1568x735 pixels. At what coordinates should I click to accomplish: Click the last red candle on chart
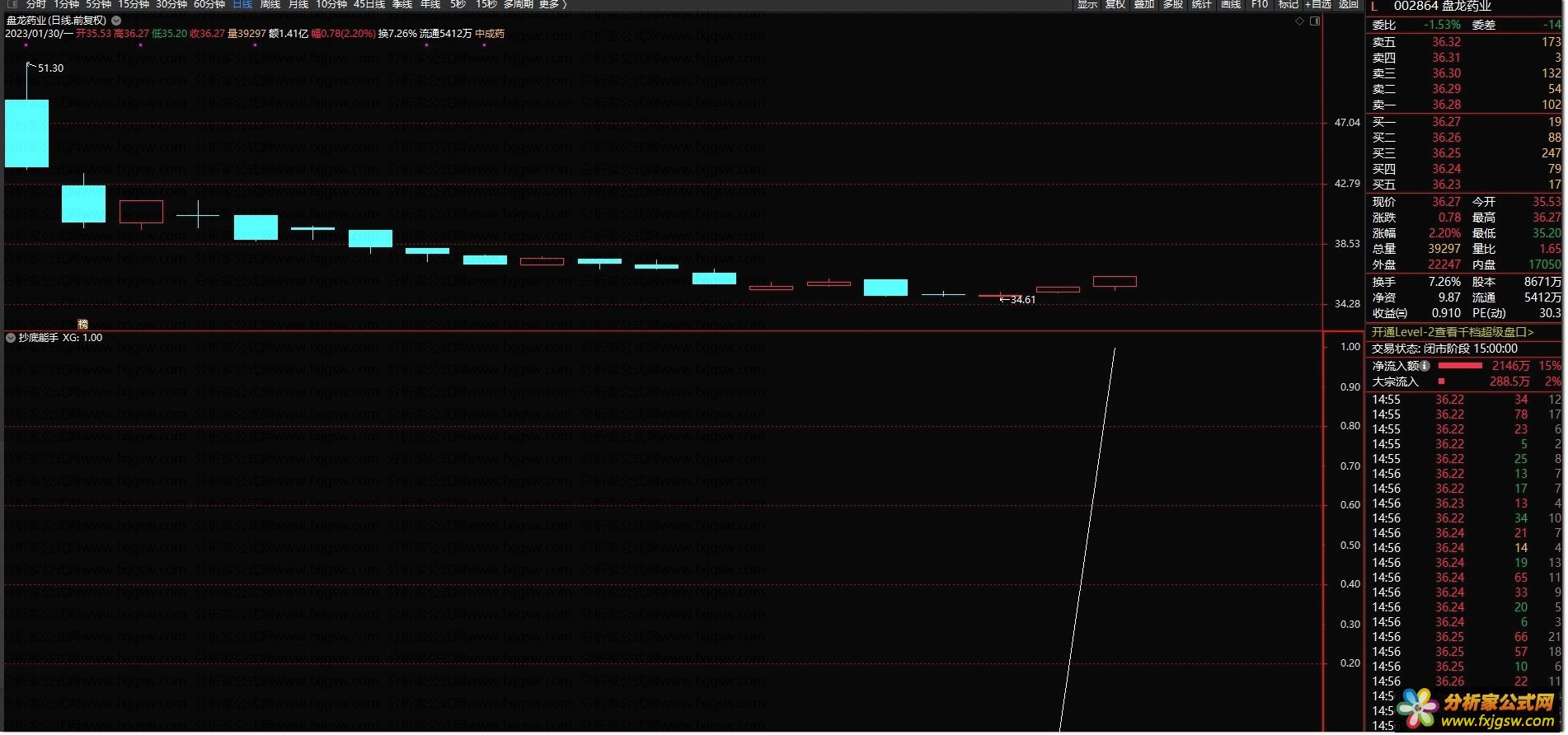(x=1115, y=282)
